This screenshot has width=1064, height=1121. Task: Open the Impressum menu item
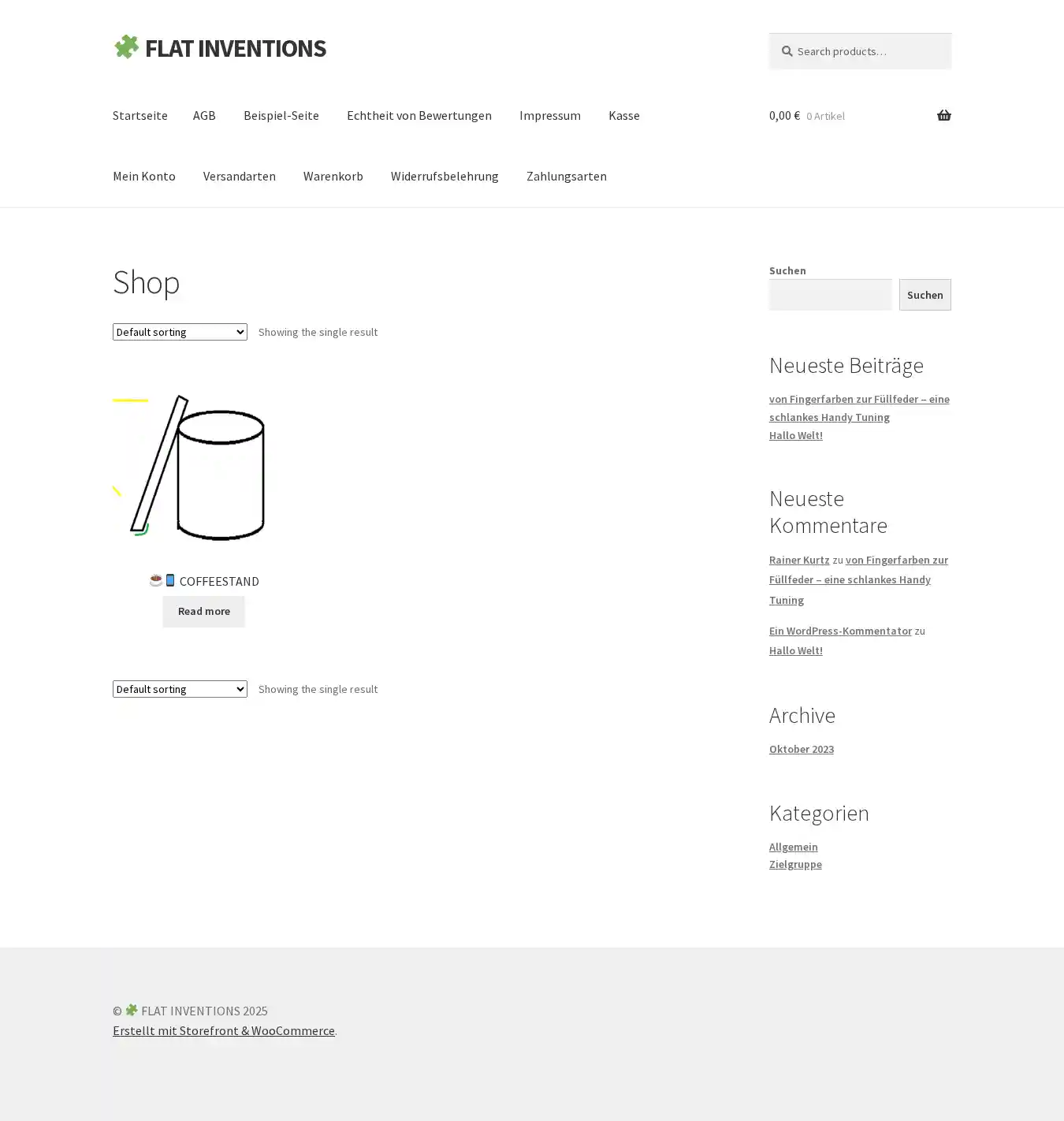(x=549, y=115)
